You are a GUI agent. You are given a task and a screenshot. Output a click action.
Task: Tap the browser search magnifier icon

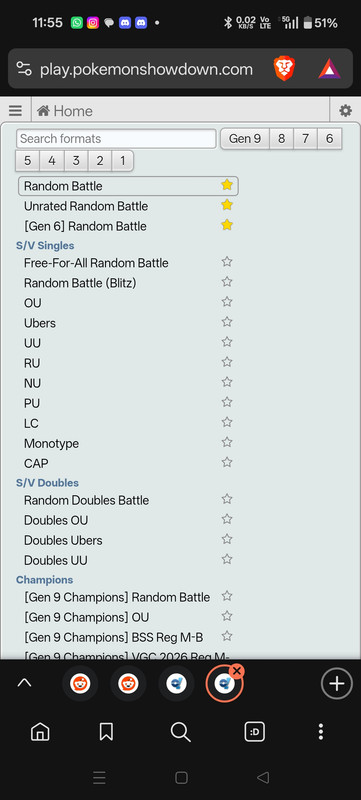[180, 732]
